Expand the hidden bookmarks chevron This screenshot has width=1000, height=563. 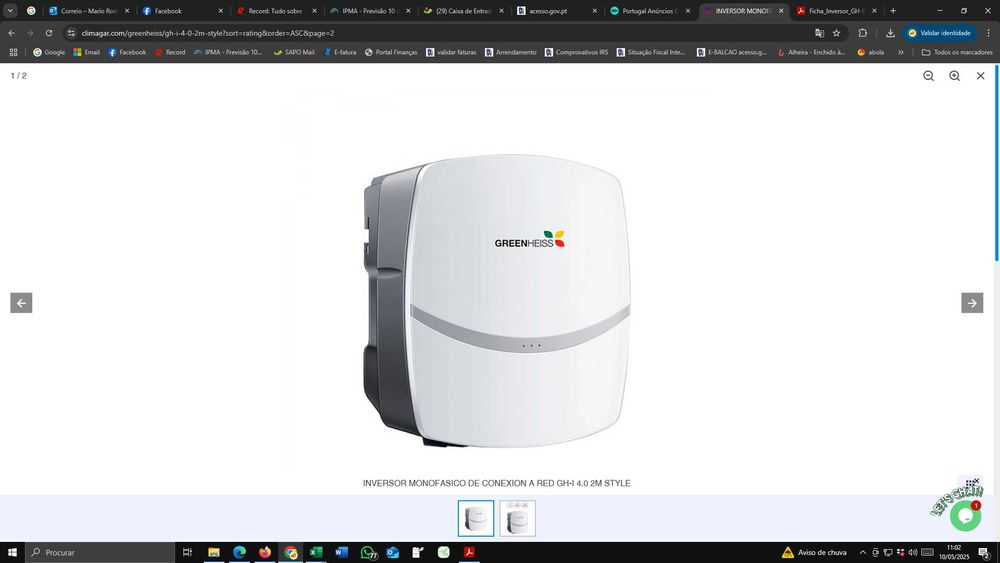pyautogui.click(x=901, y=52)
